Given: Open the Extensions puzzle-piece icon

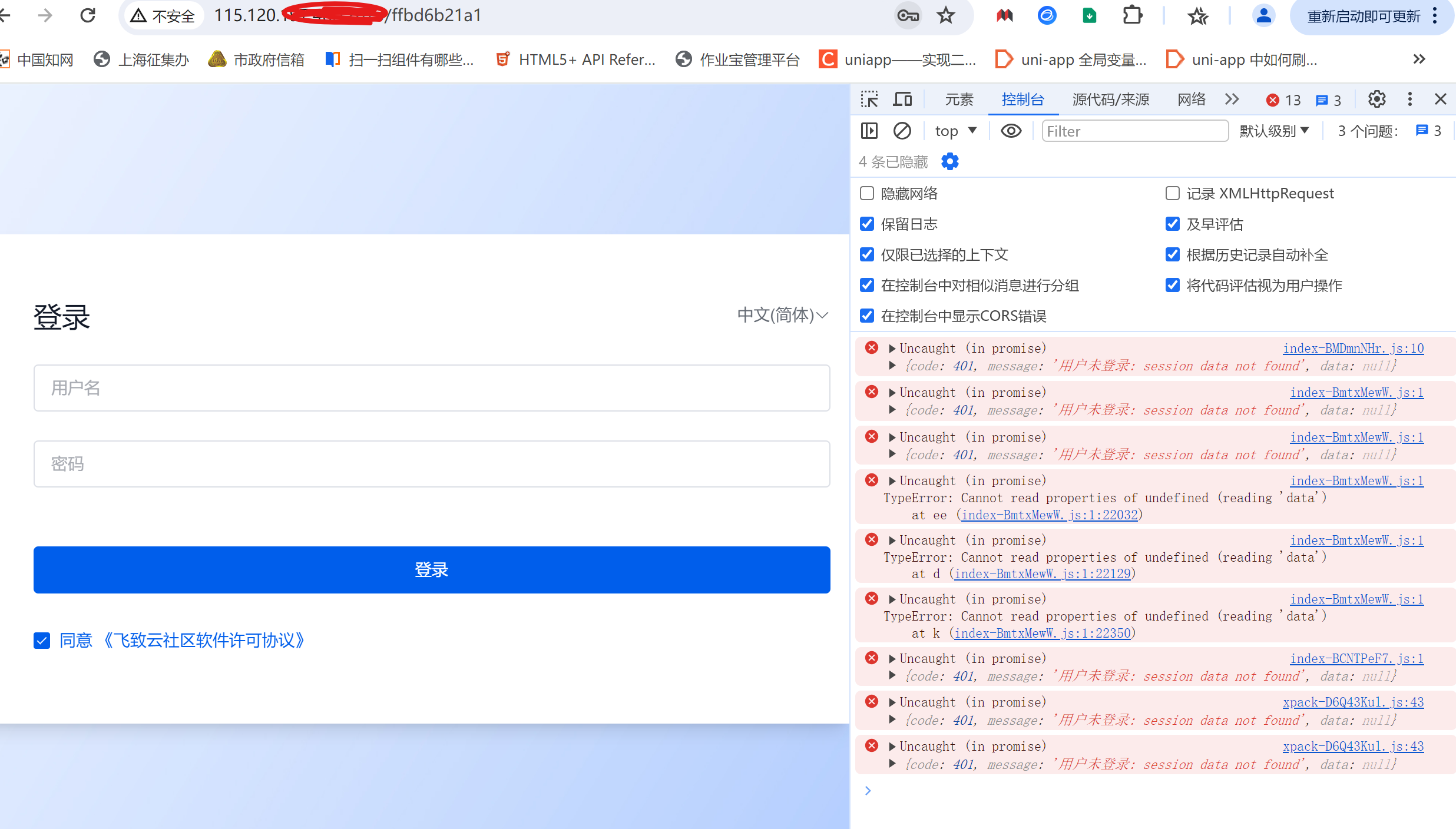Looking at the screenshot, I should click(x=1132, y=16).
